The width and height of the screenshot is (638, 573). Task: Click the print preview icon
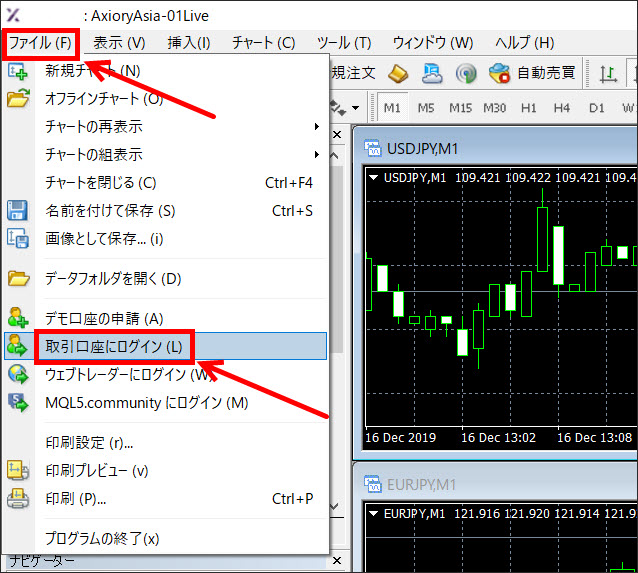click(x=18, y=470)
